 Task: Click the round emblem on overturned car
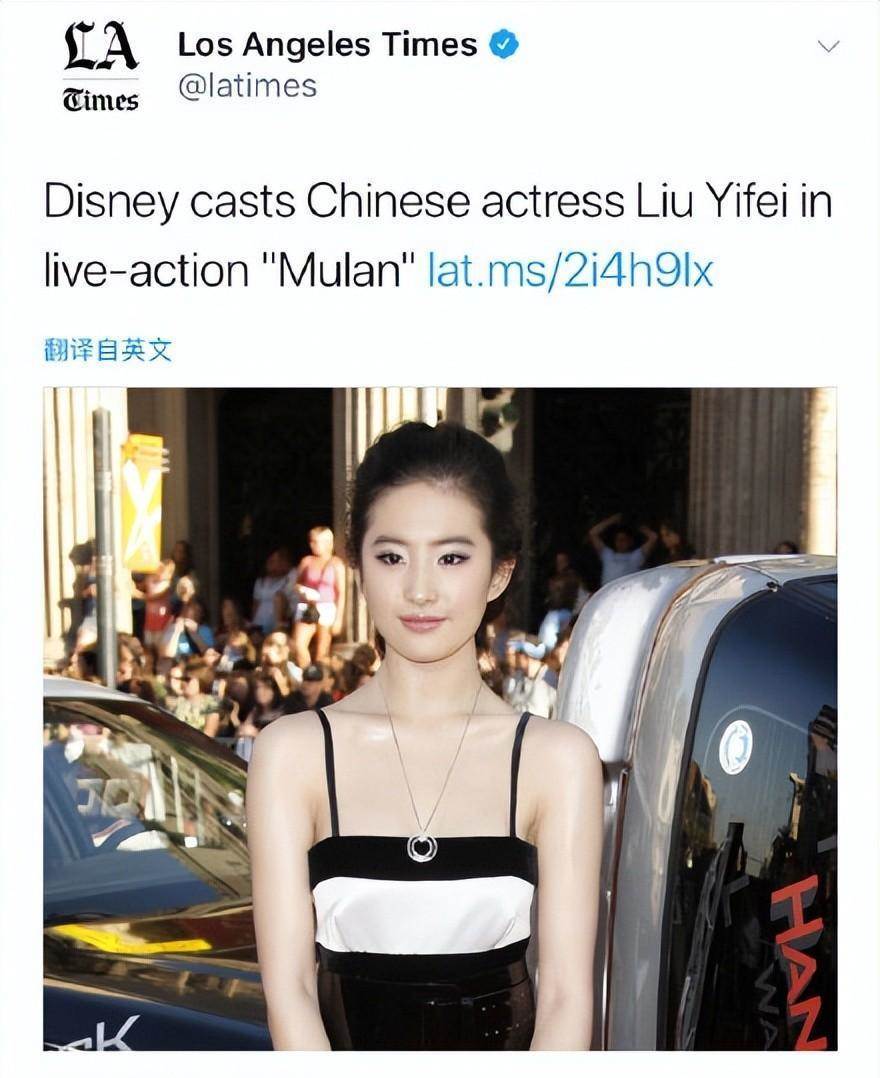[736, 746]
